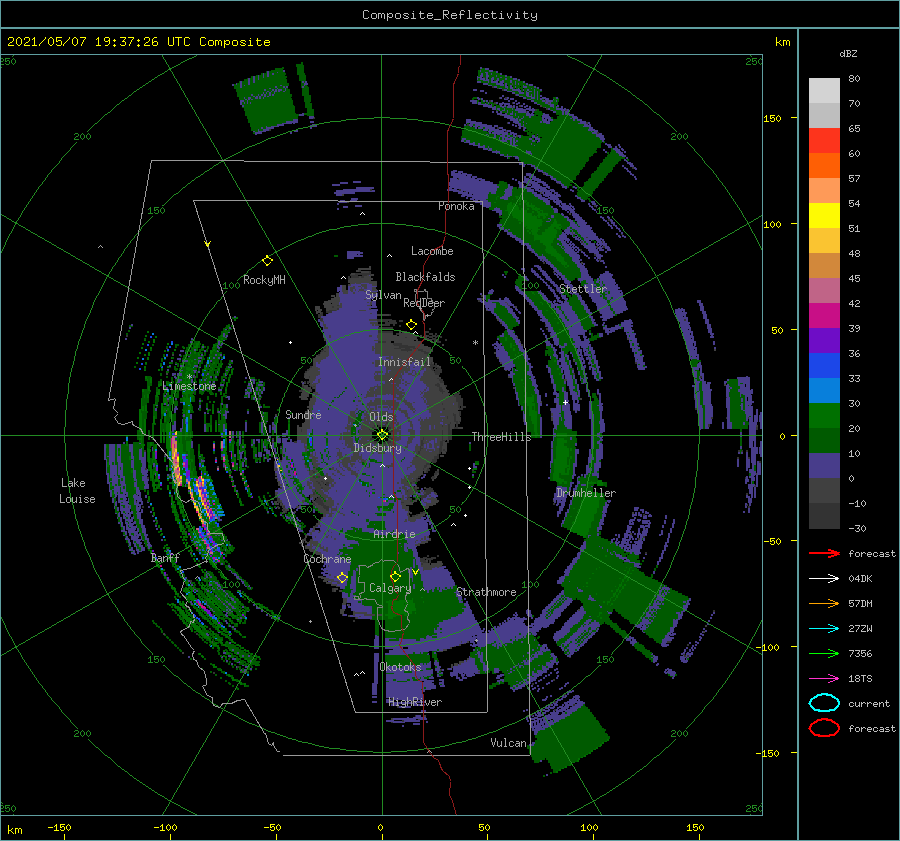Pick the light gray swatch below 80 dBZ

click(824, 91)
